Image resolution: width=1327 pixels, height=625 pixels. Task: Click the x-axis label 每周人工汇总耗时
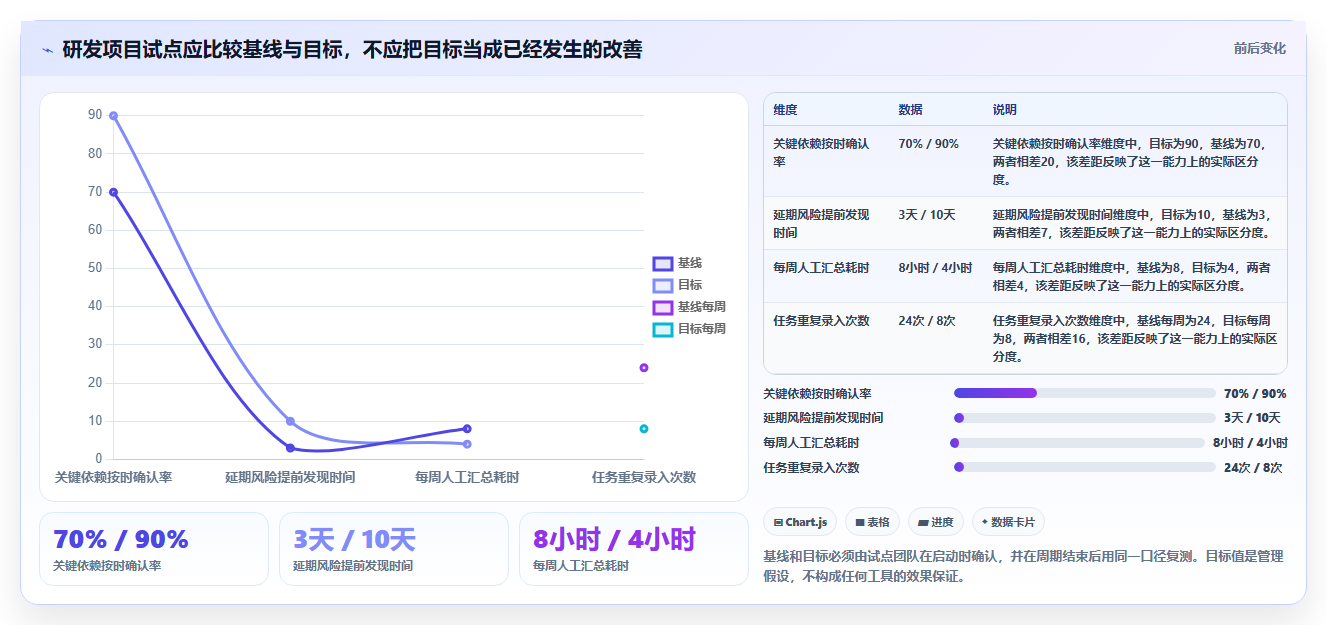tap(467, 478)
